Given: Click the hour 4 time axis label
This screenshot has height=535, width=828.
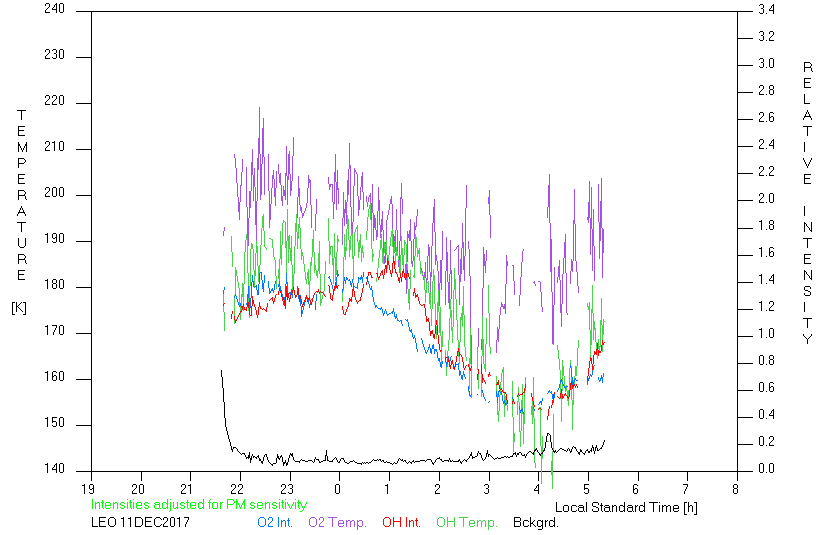Looking at the screenshot, I should pyautogui.click(x=537, y=489).
